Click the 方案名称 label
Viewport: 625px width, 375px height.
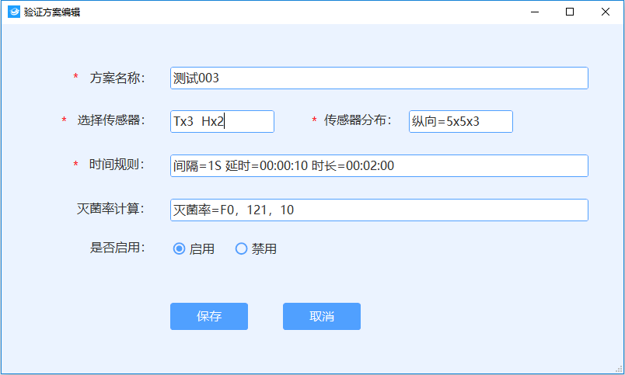(117, 78)
